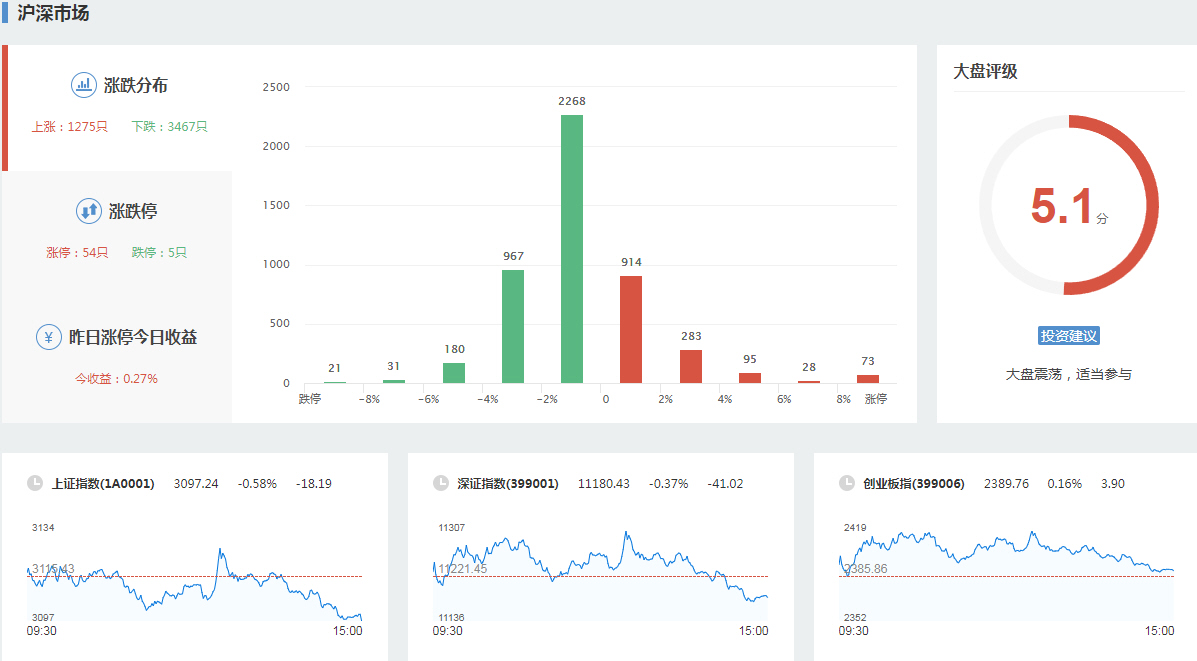This screenshot has height=661, width=1197.
Task: Open the 创业板指(399006) index link
Action: click(x=914, y=484)
